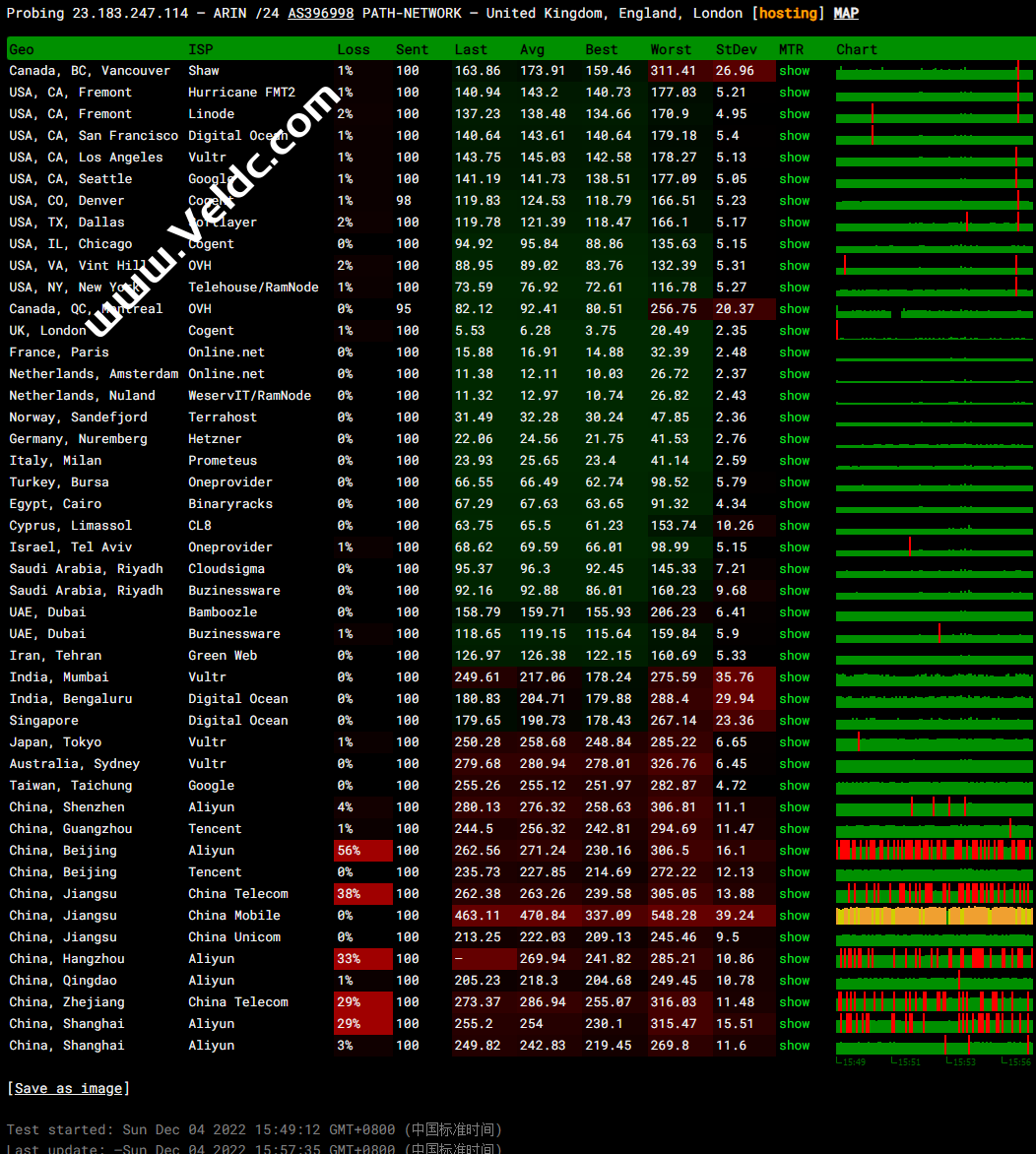Show MTR for Hurricane FMT2 Fremont row
Viewport: 1036px width, 1154px height.
[795, 93]
